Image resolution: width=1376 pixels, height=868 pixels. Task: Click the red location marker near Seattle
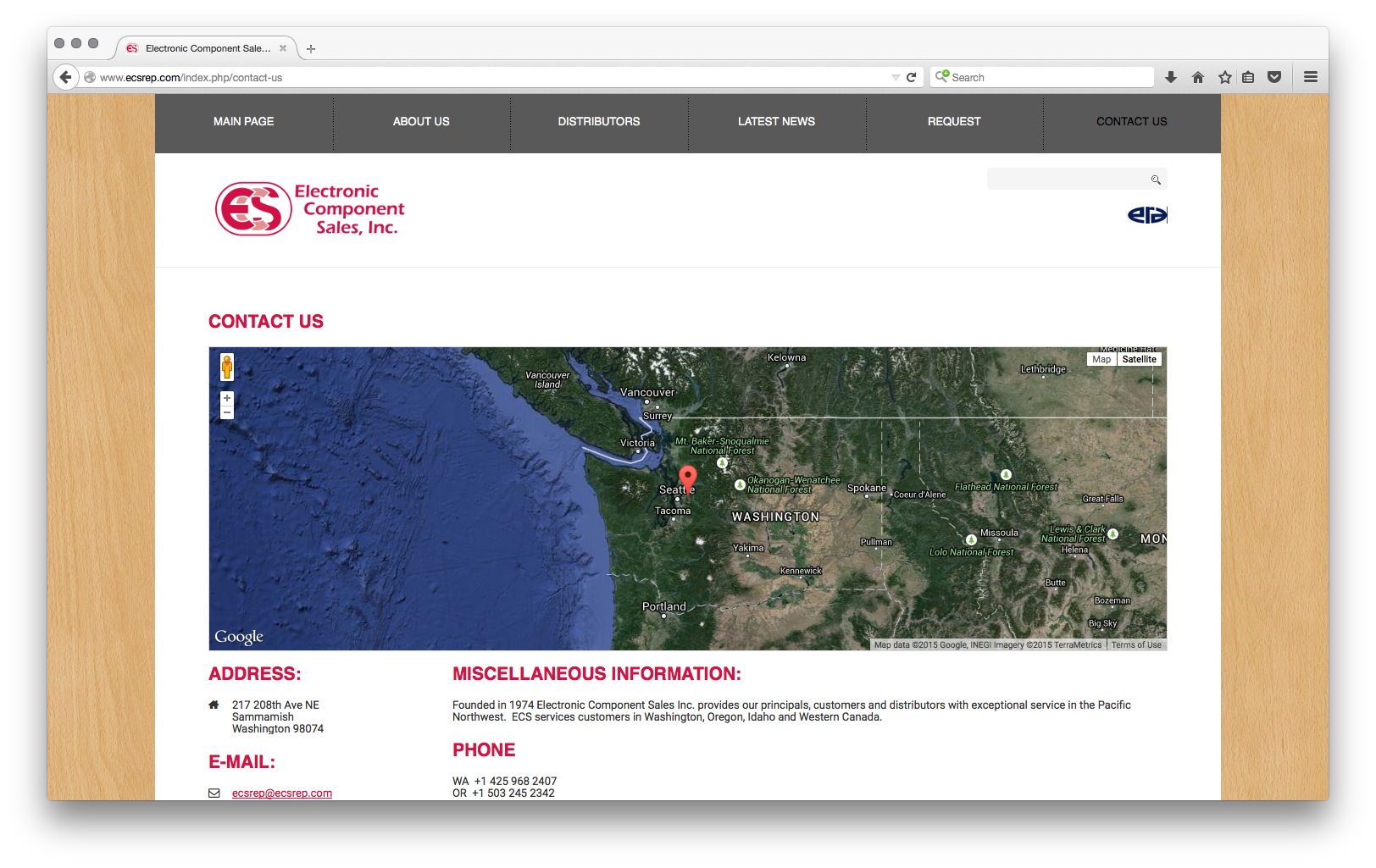click(x=688, y=478)
